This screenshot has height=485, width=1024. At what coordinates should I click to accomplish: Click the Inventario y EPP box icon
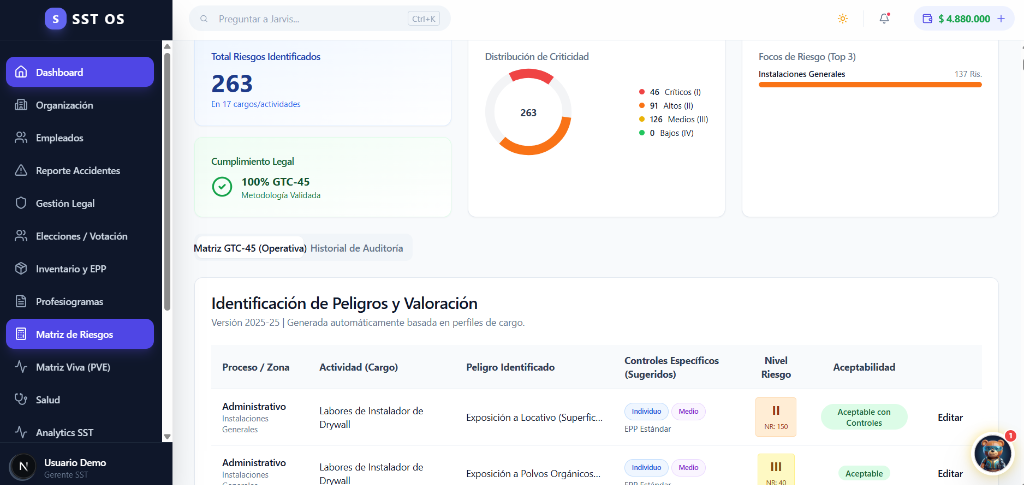[x=21, y=268]
